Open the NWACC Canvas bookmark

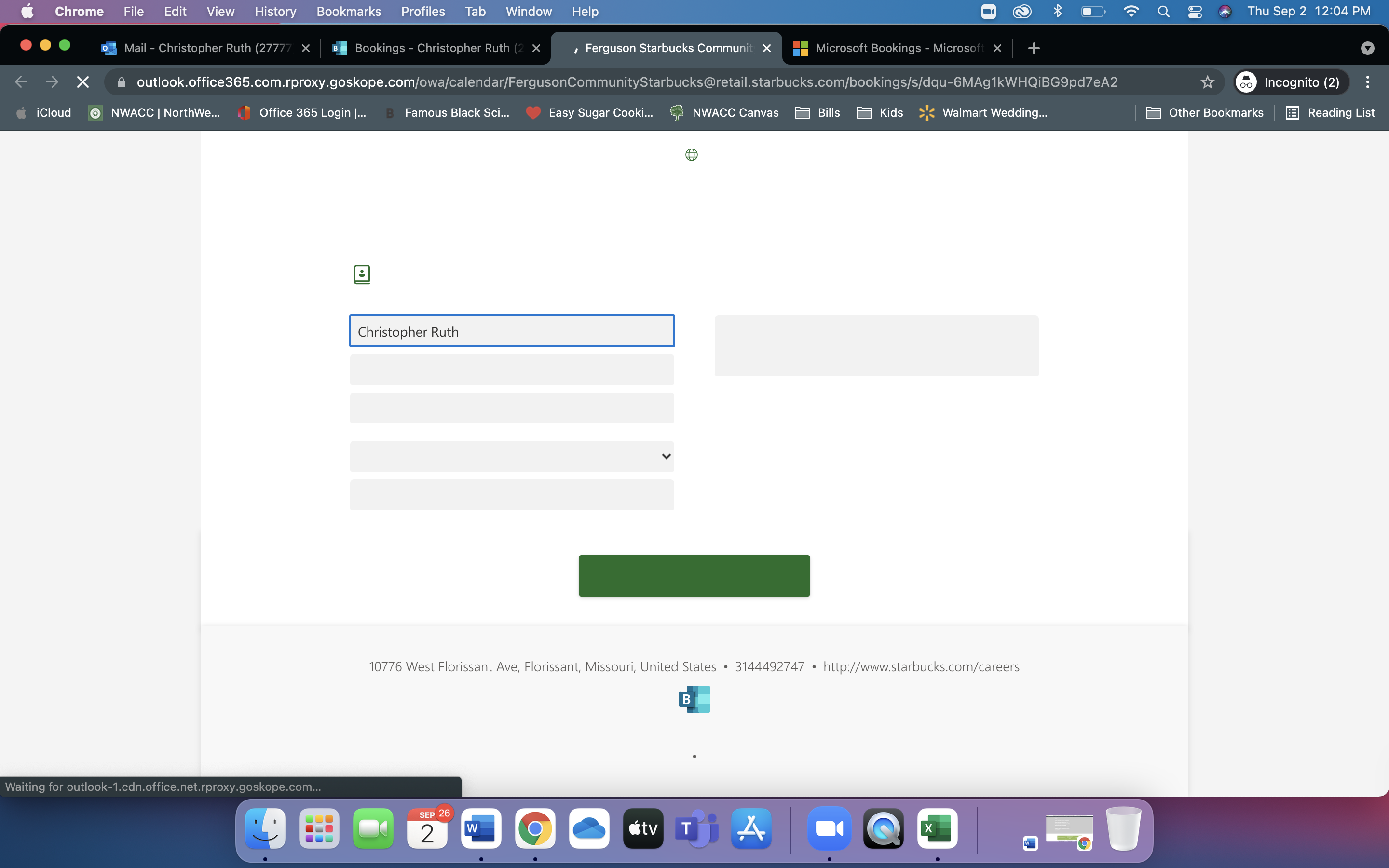[x=725, y=112]
